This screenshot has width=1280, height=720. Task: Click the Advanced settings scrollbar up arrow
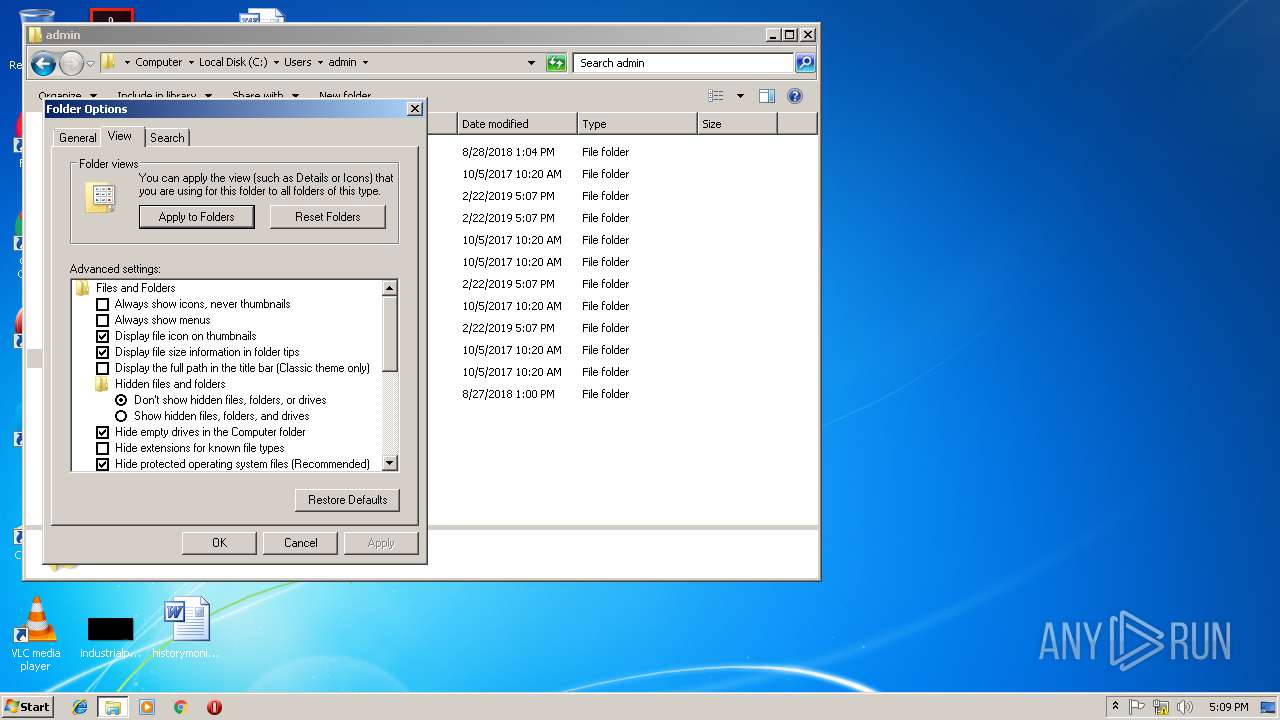click(x=390, y=288)
